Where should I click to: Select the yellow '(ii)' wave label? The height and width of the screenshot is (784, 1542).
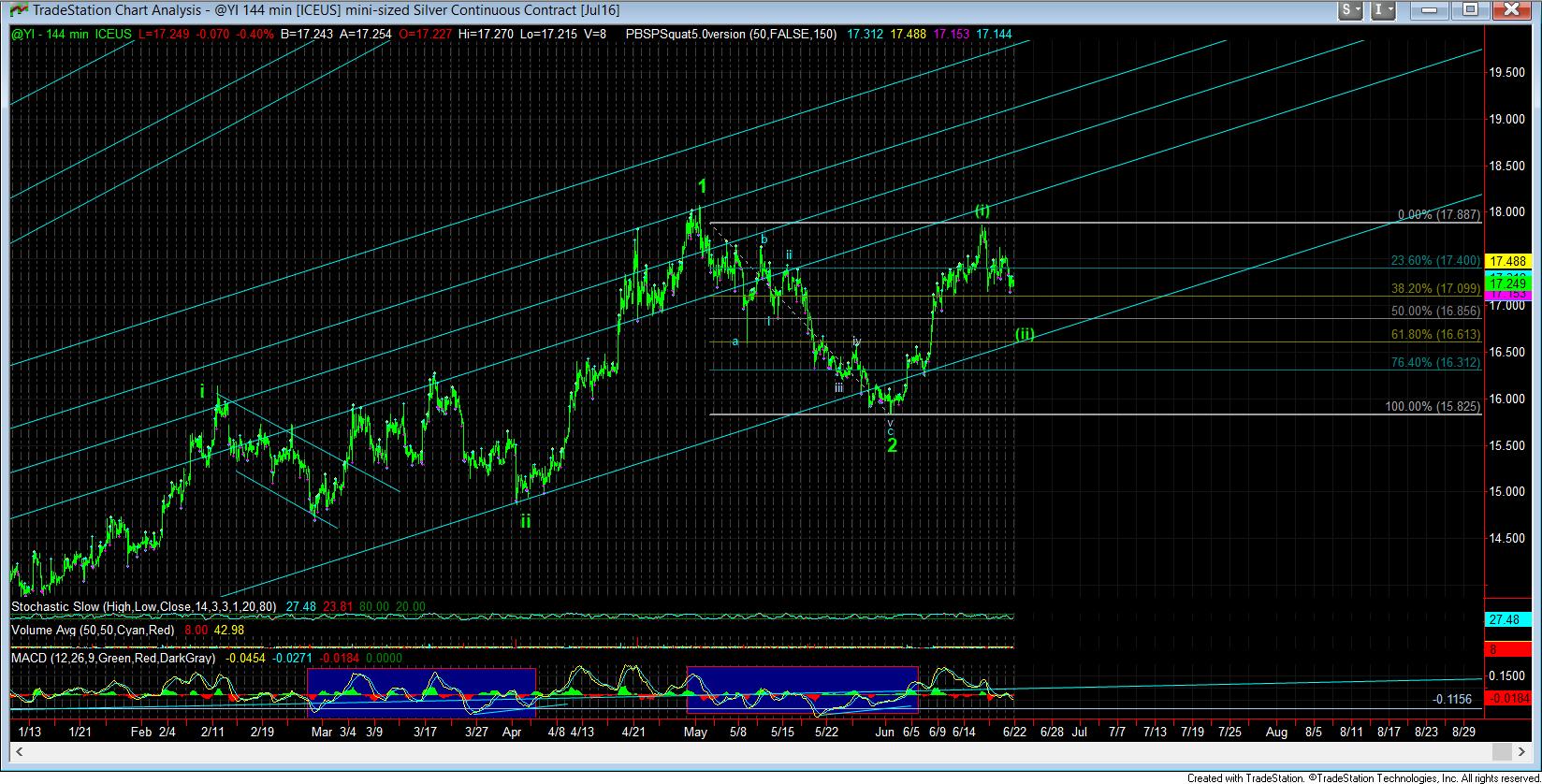tap(1025, 334)
